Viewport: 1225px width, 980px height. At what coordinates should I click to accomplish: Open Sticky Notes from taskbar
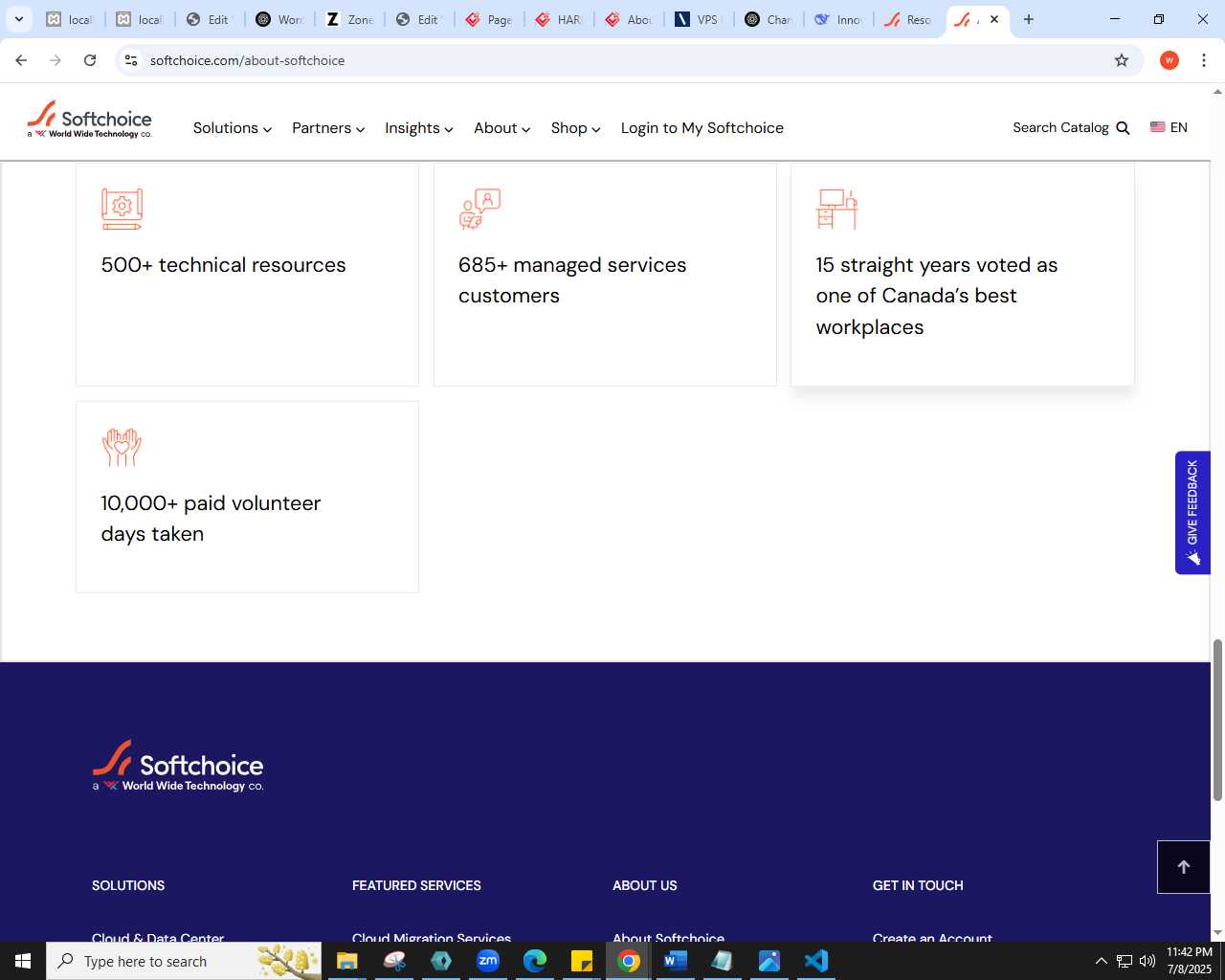[x=581, y=961]
